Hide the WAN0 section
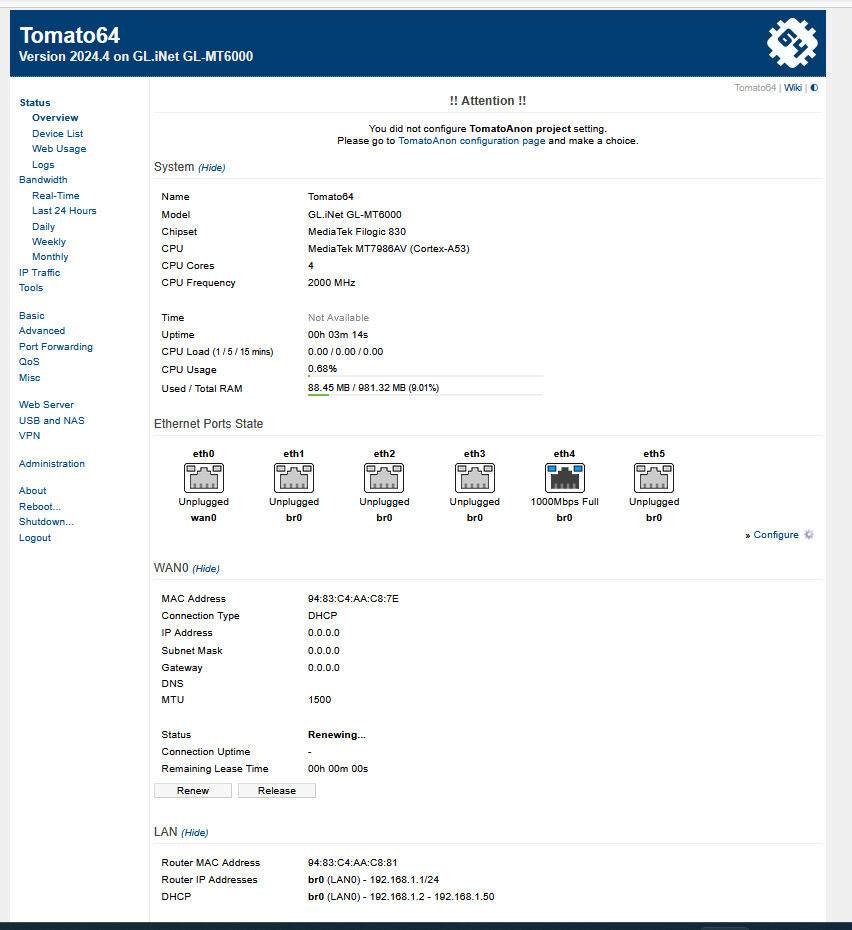852x930 pixels. [x=206, y=569]
